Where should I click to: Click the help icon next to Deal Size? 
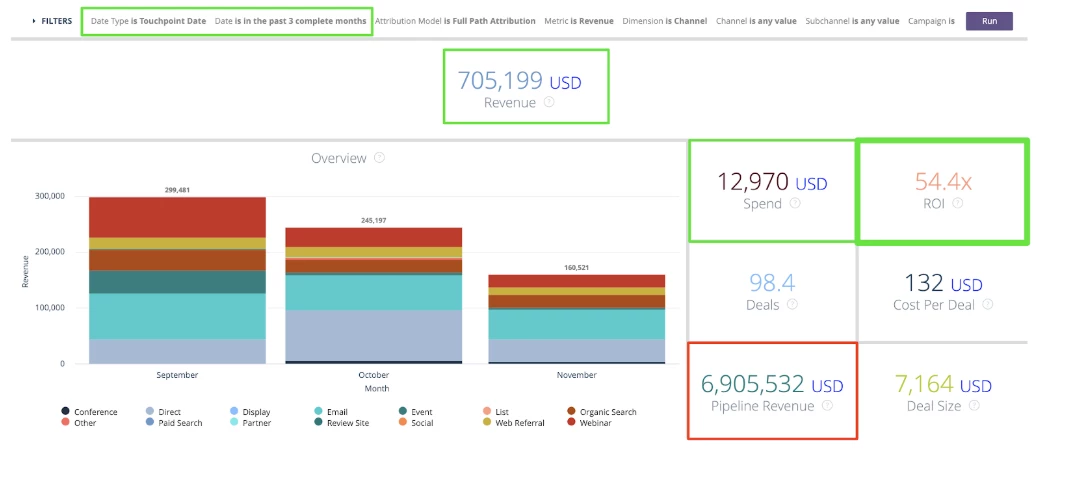(974, 405)
